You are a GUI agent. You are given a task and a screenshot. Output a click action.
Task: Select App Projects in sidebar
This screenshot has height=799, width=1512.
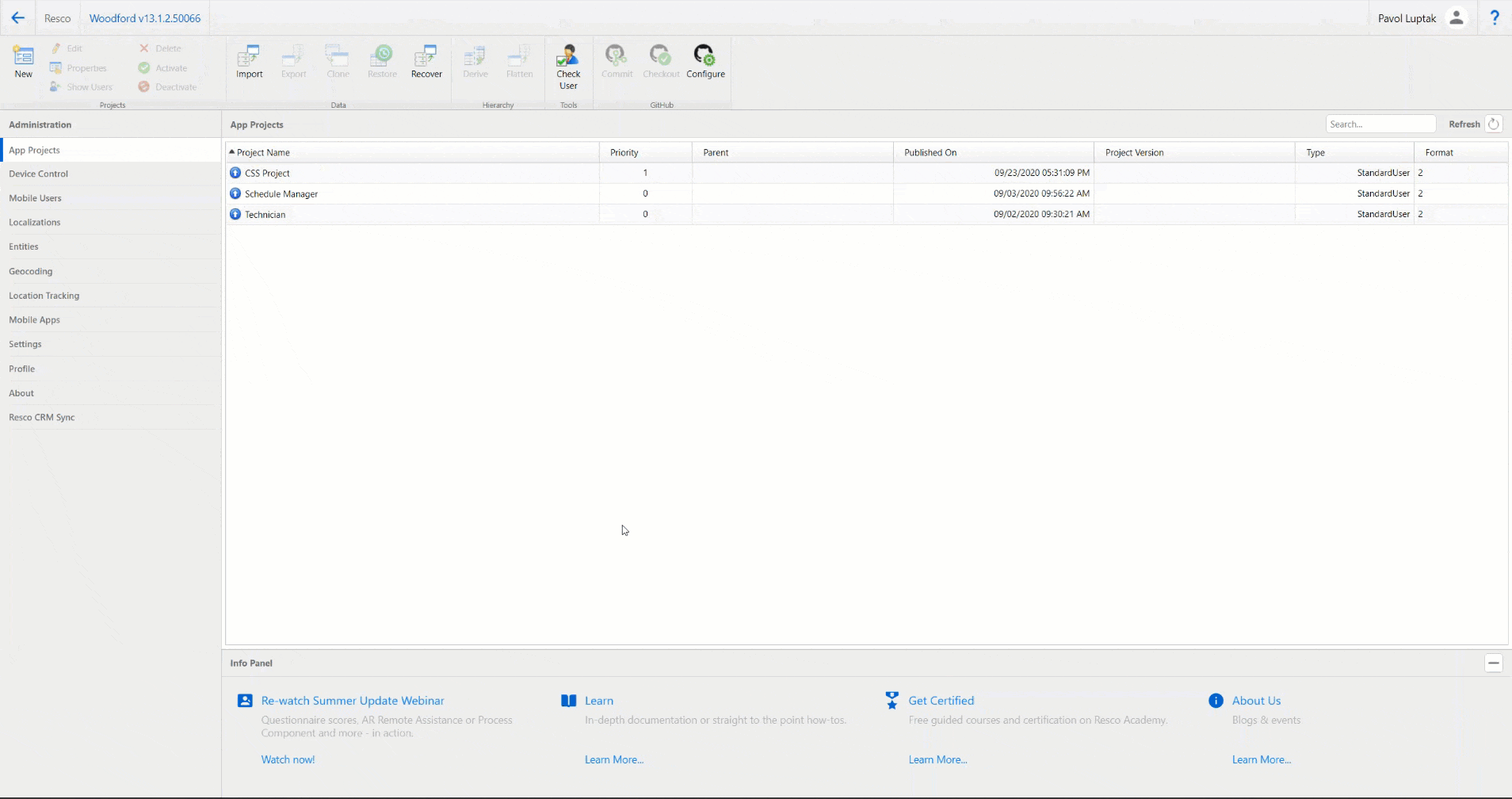tap(111, 150)
